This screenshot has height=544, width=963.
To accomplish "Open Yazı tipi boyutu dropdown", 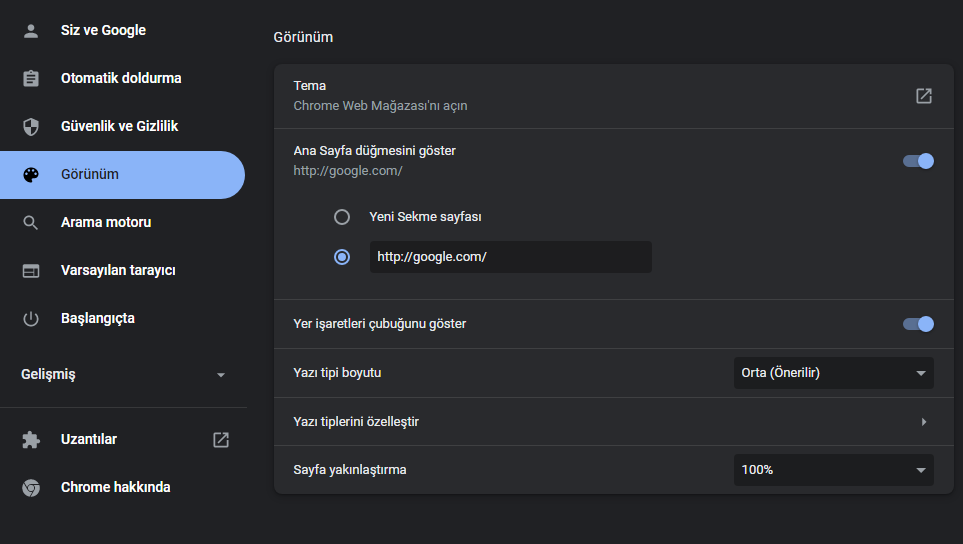I will [x=833, y=373].
